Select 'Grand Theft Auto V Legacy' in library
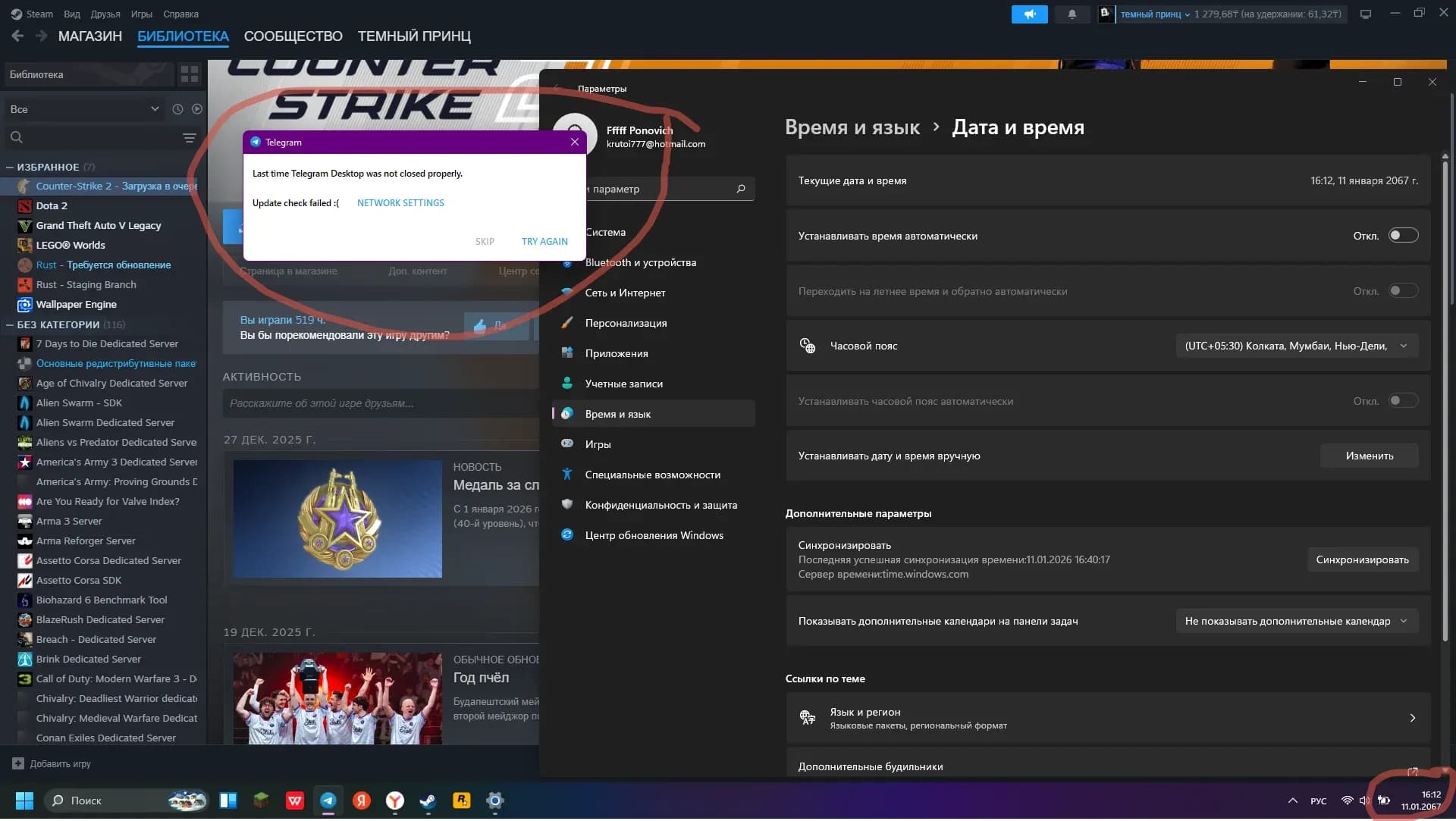Screen dimensions: 1456x821 click(x=99, y=225)
